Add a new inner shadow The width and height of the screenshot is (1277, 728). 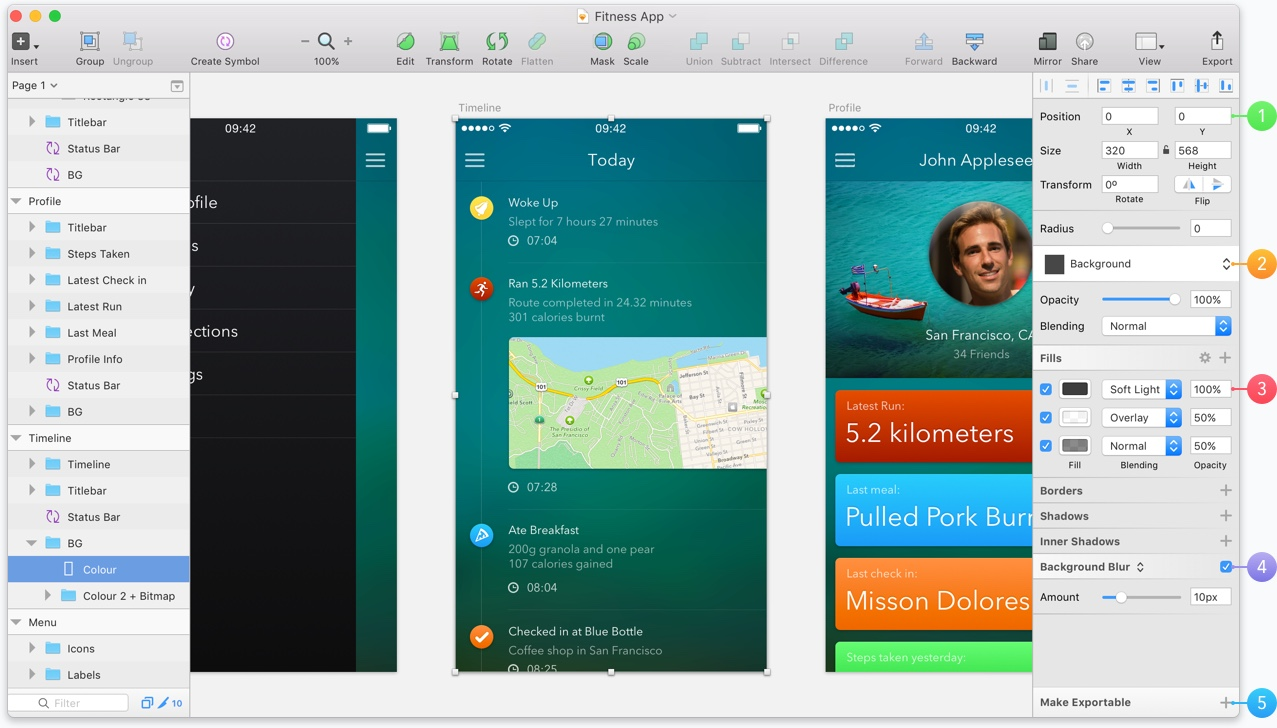pyautogui.click(x=1225, y=541)
